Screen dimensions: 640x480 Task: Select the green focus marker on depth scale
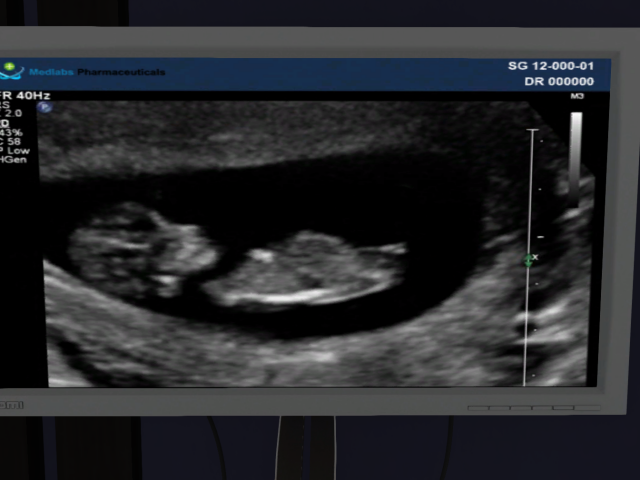click(529, 260)
